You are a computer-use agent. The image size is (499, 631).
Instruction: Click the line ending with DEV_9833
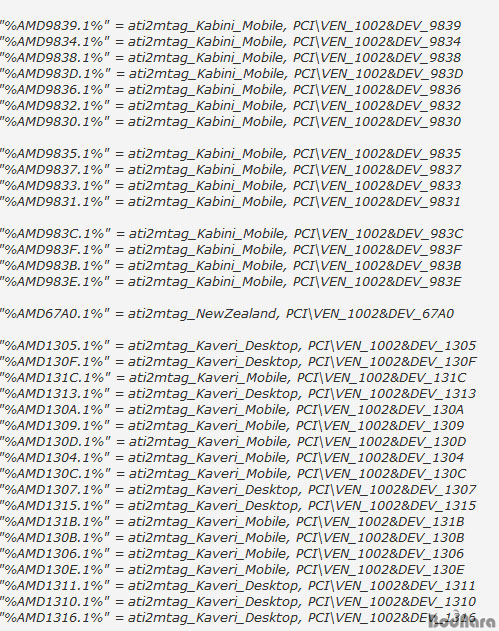coord(230,186)
